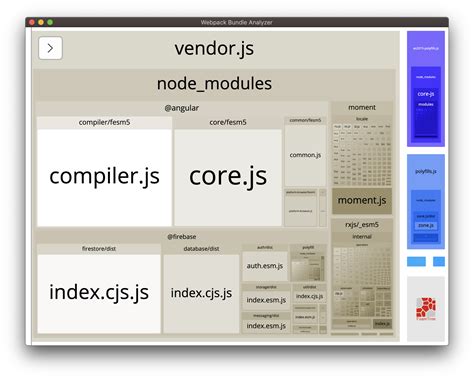This screenshot has width=474, height=379.
Task: Click the database/dist folder header
Action: [x=201, y=249]
